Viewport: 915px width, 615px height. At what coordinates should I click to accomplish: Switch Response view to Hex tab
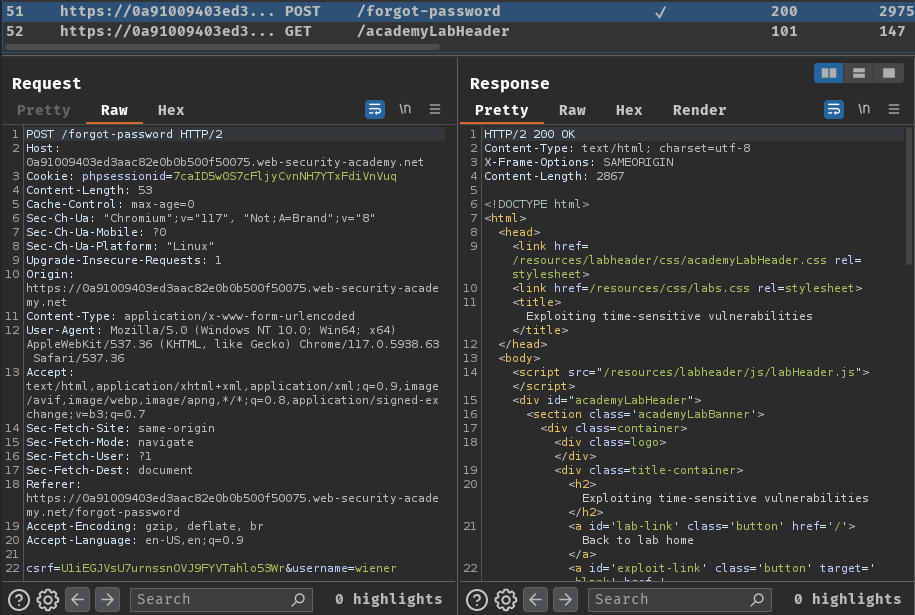coord(629,110)
